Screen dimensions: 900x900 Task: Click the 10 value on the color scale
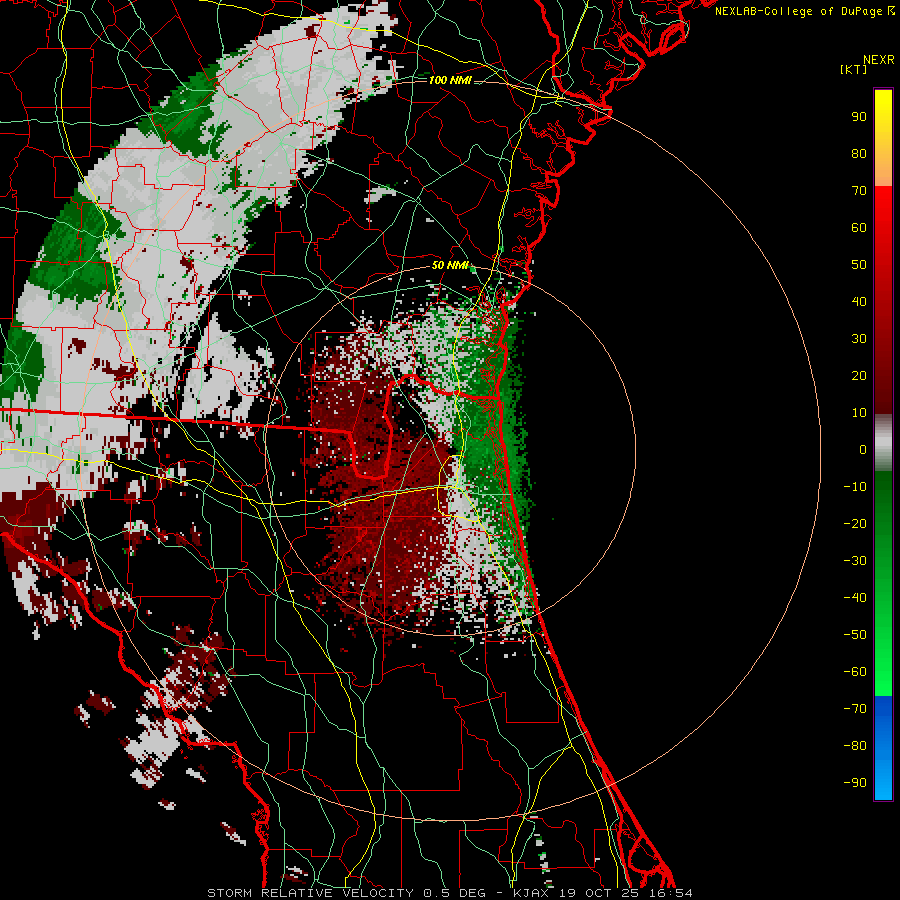[859, 413]
